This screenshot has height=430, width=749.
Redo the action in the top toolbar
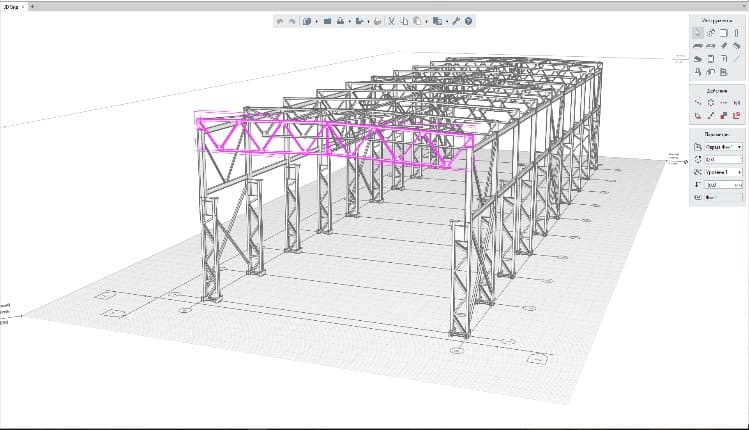point(292,21)
